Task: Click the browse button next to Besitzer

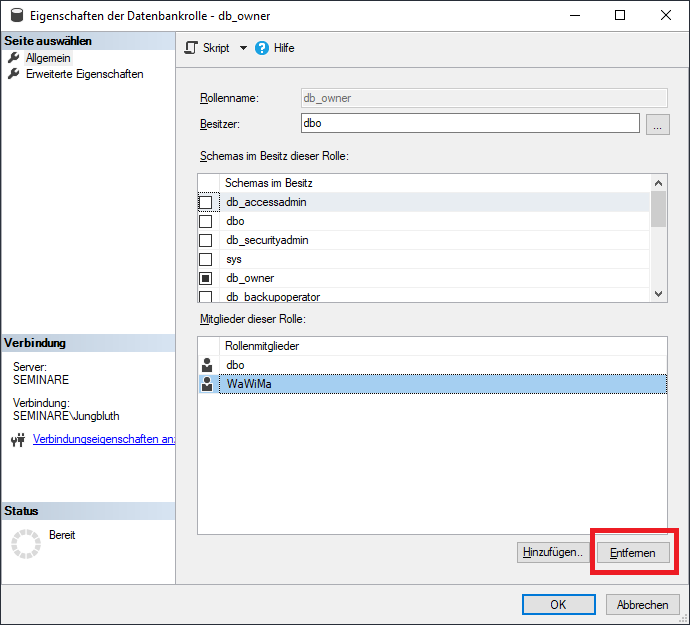Action: click(x=657, y=124)
